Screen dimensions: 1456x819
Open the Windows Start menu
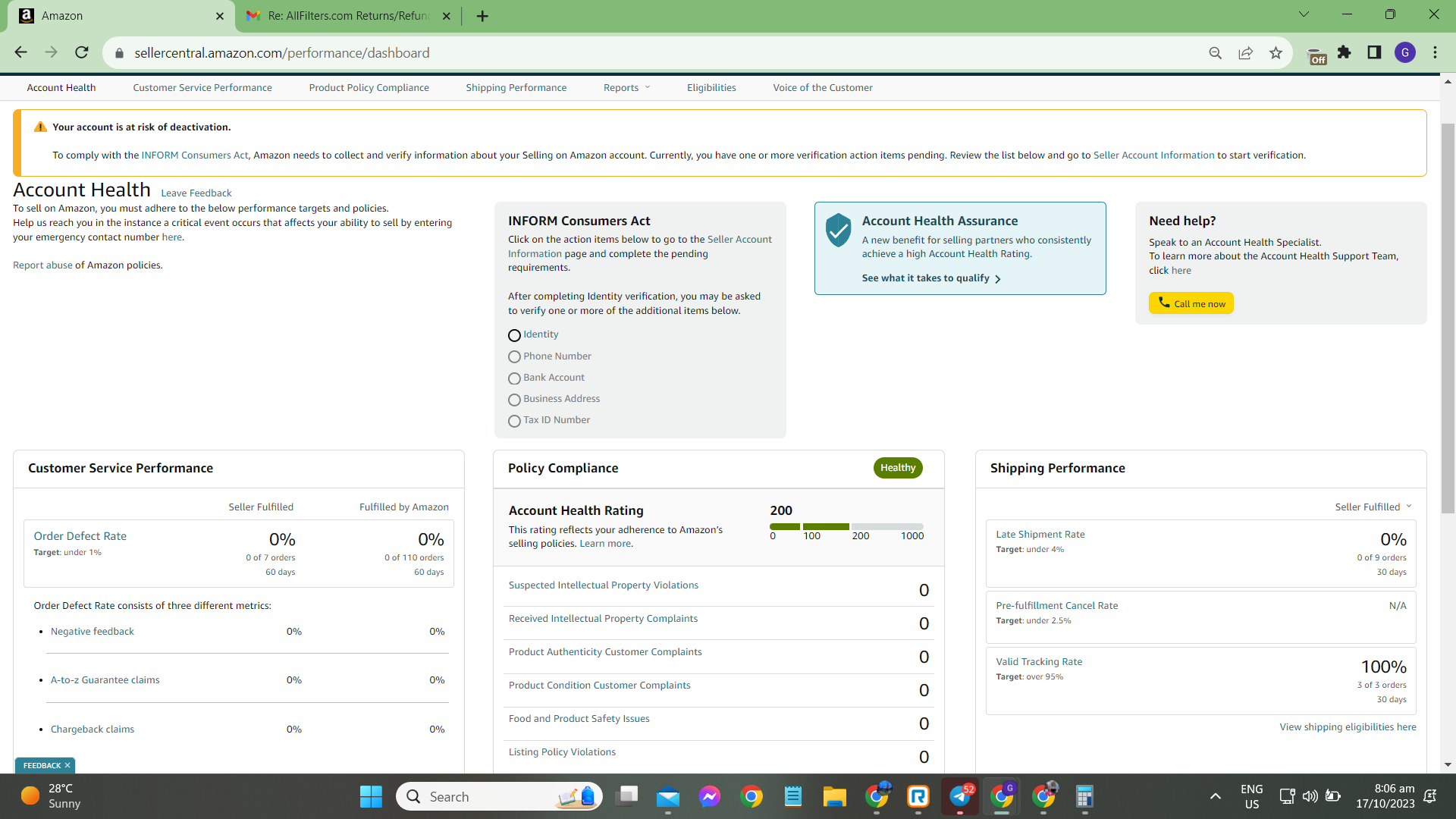[371, 797]
